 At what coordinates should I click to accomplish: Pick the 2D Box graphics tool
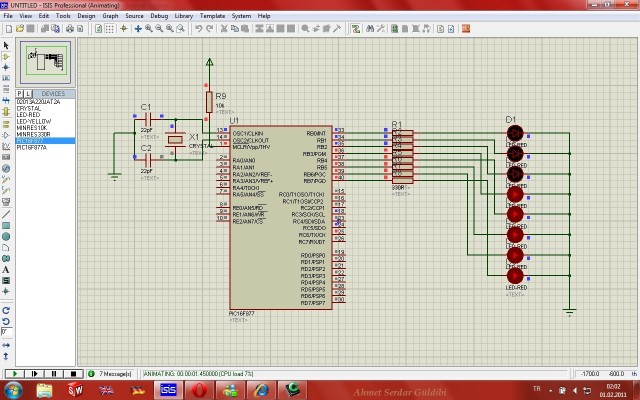click(6, 225)
